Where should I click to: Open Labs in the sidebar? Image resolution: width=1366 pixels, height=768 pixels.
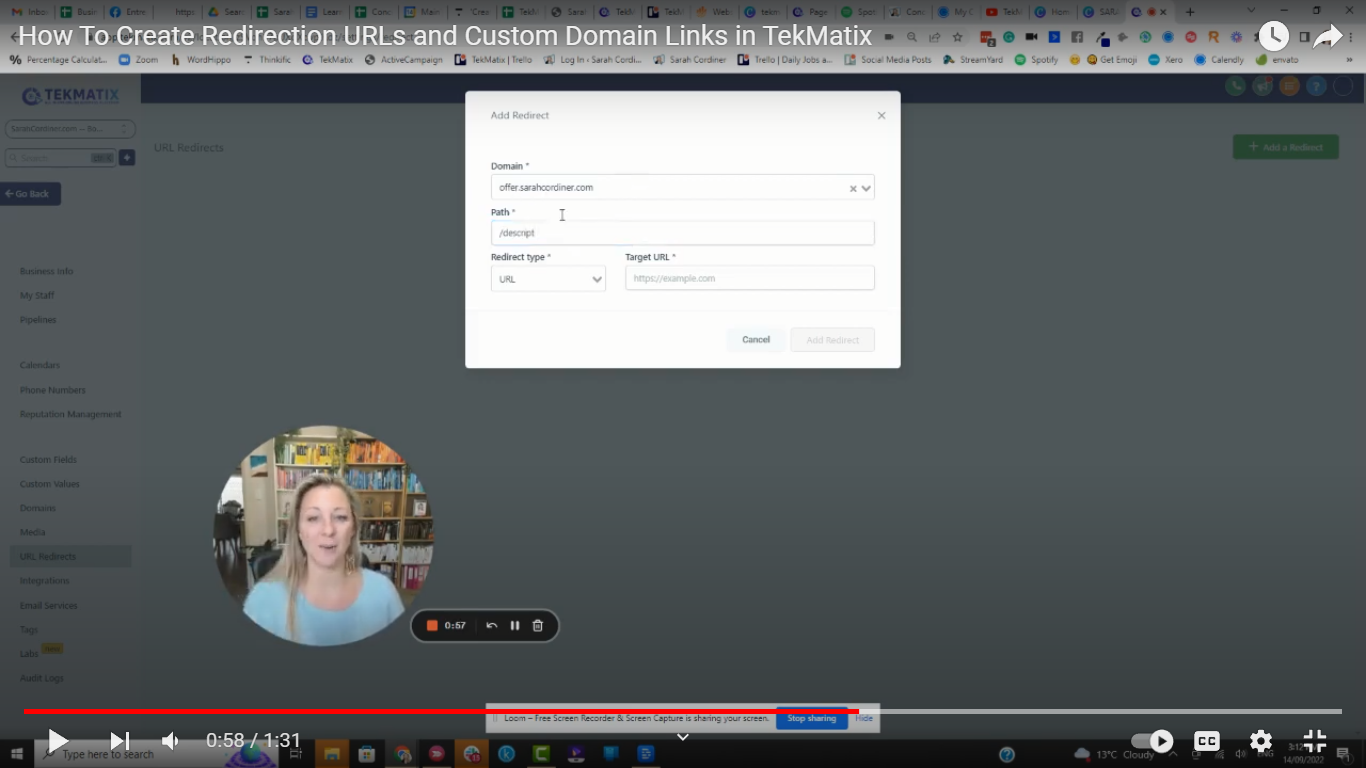tap(30, 653)
